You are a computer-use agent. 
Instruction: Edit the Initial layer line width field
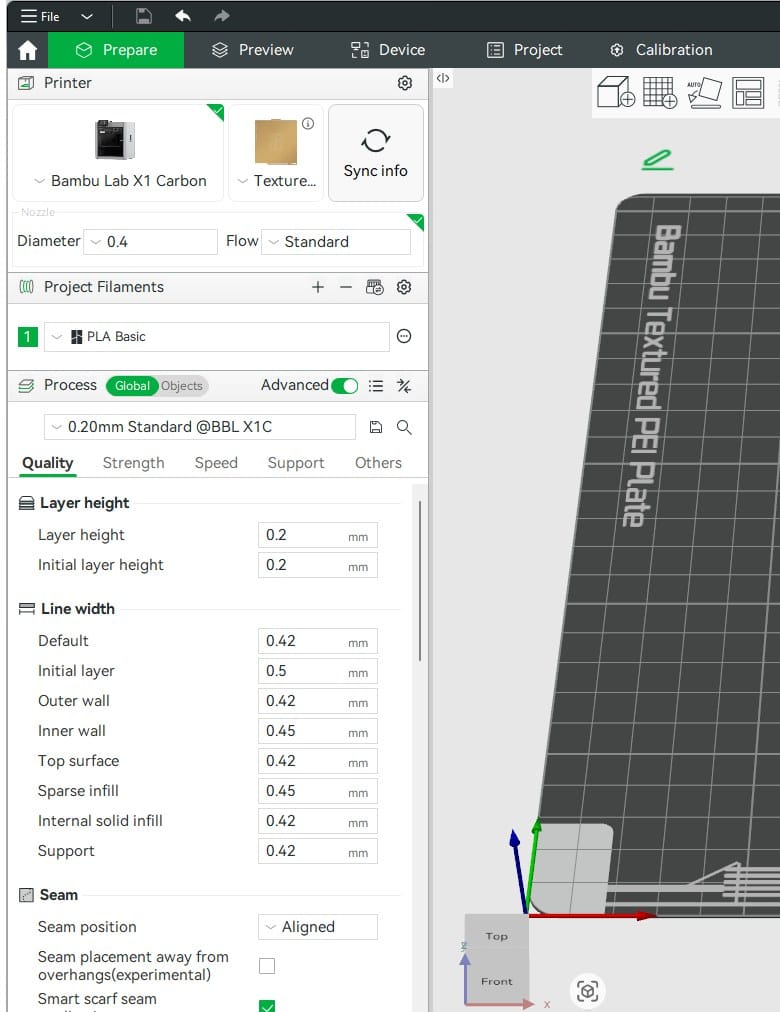317,671
